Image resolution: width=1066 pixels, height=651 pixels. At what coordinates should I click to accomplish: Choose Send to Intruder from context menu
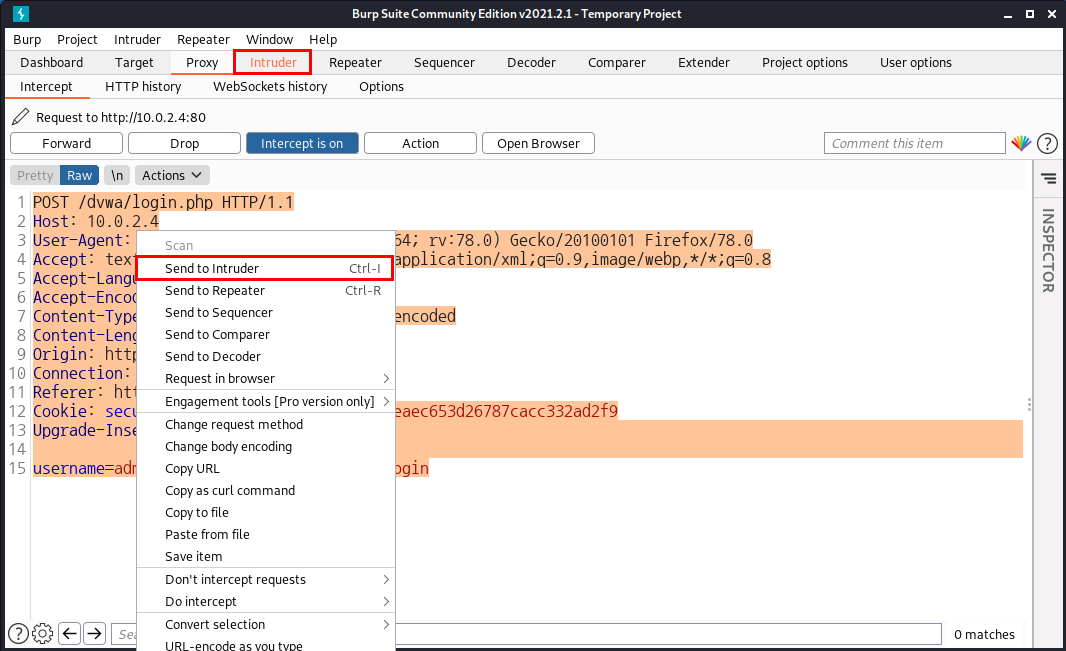266,268
